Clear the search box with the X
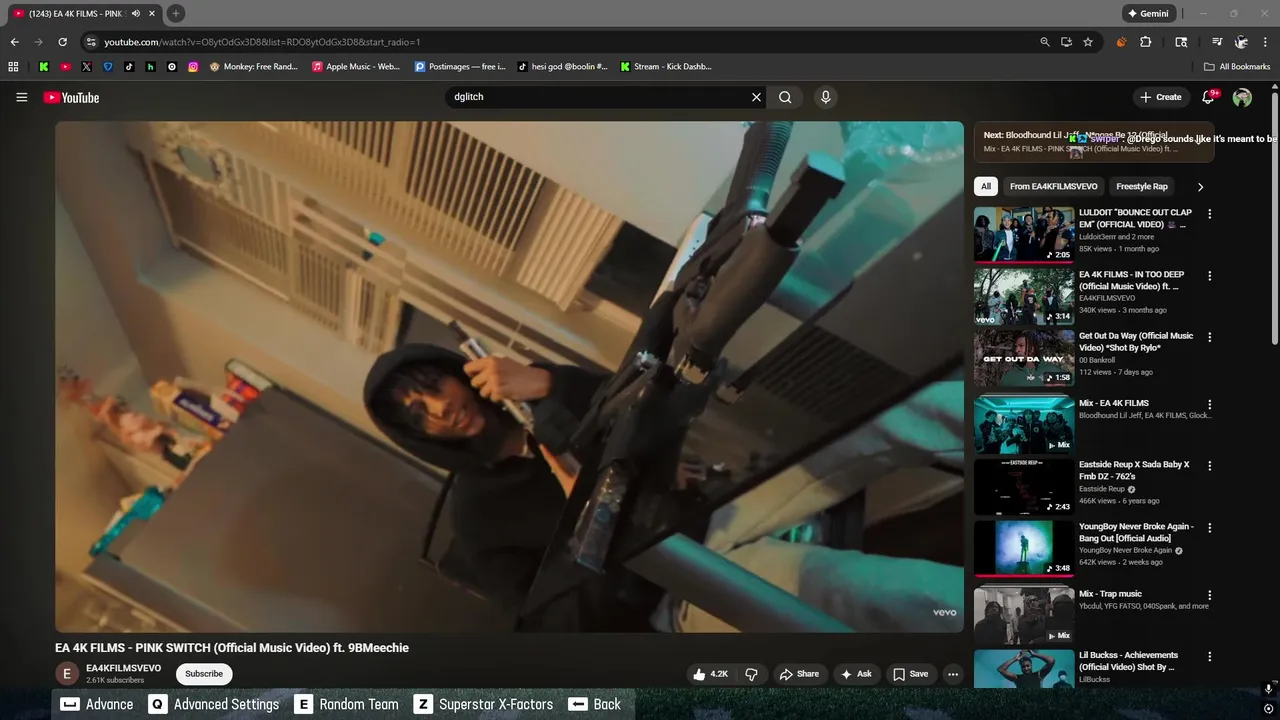The width and height of the screenshot is (1280, 720). click(x=756, y=97)
